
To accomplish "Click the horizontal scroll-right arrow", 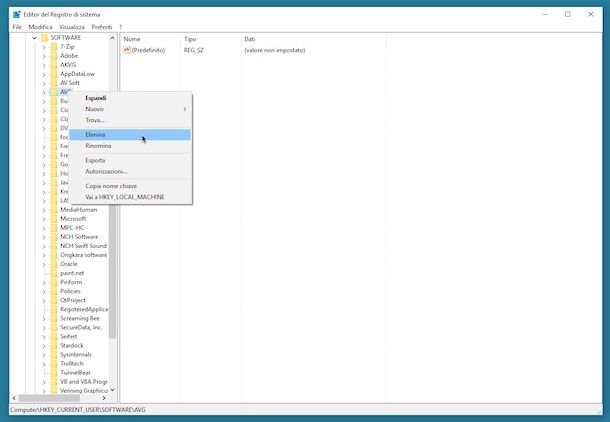I will click(x=104, y=398).
